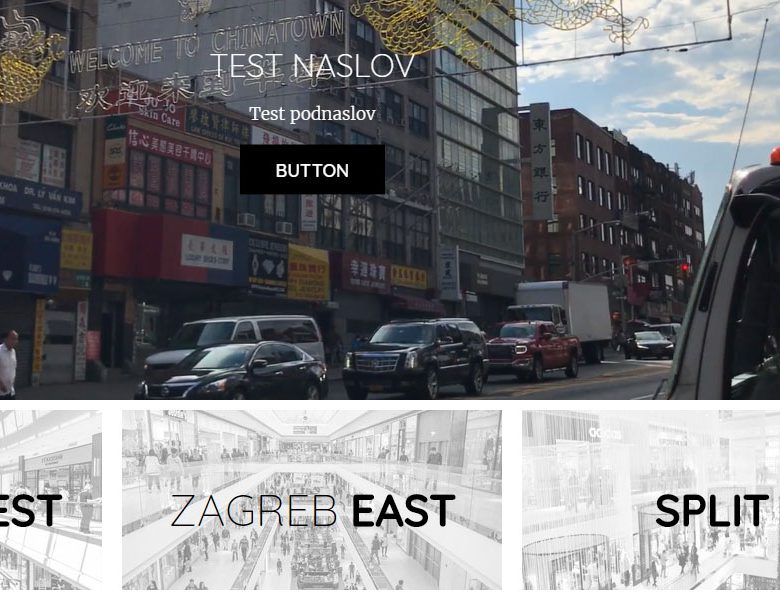The image size is (780, 592).
Task: Click the thin ZAGREB word
Action: tap(254, 510)
